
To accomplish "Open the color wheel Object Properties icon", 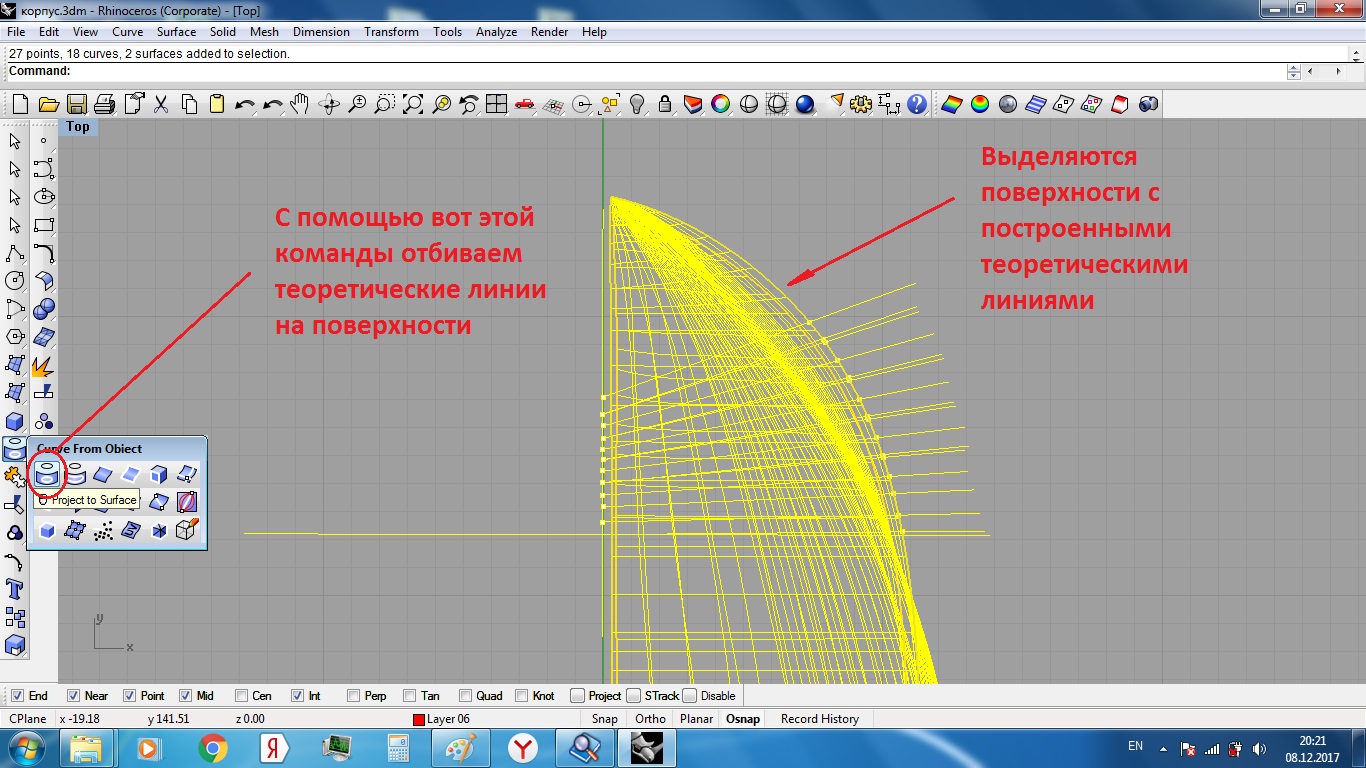I will tap(720, 104).
